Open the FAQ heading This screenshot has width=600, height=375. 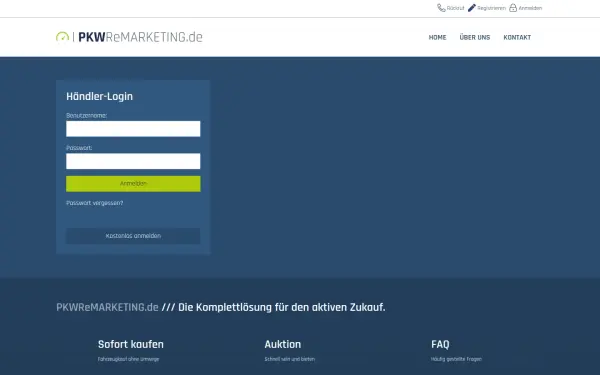point(440,344)
